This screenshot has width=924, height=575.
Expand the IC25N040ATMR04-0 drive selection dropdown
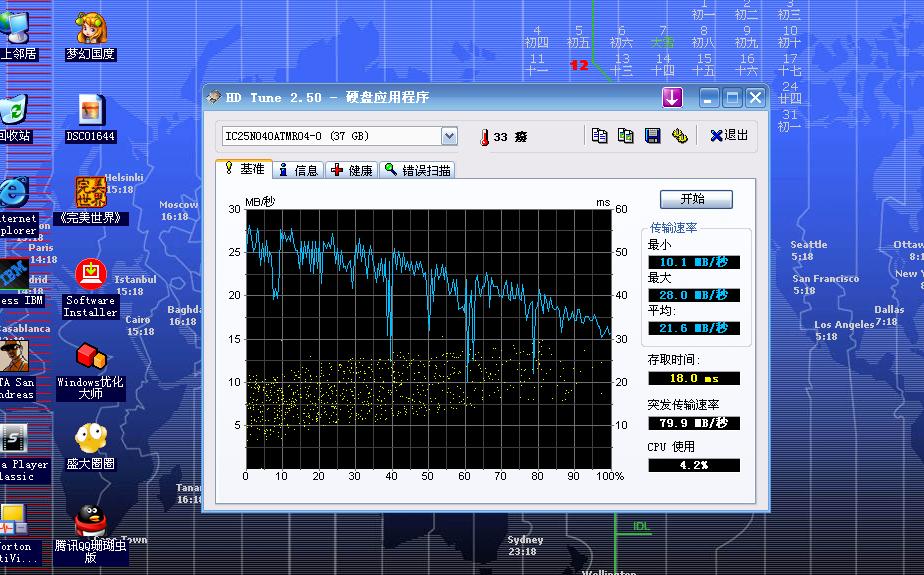[449, 136]
